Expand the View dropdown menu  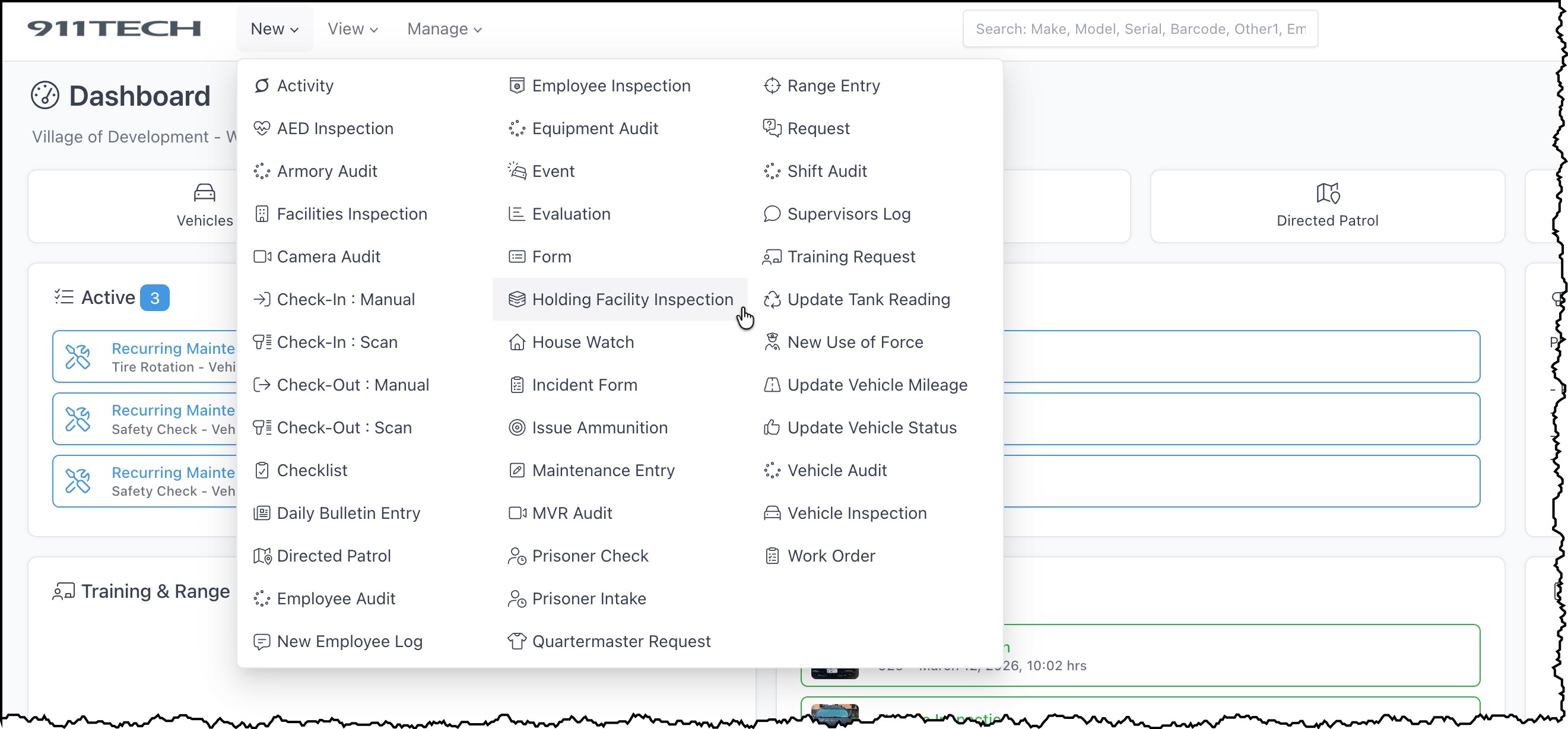[353, 28]
